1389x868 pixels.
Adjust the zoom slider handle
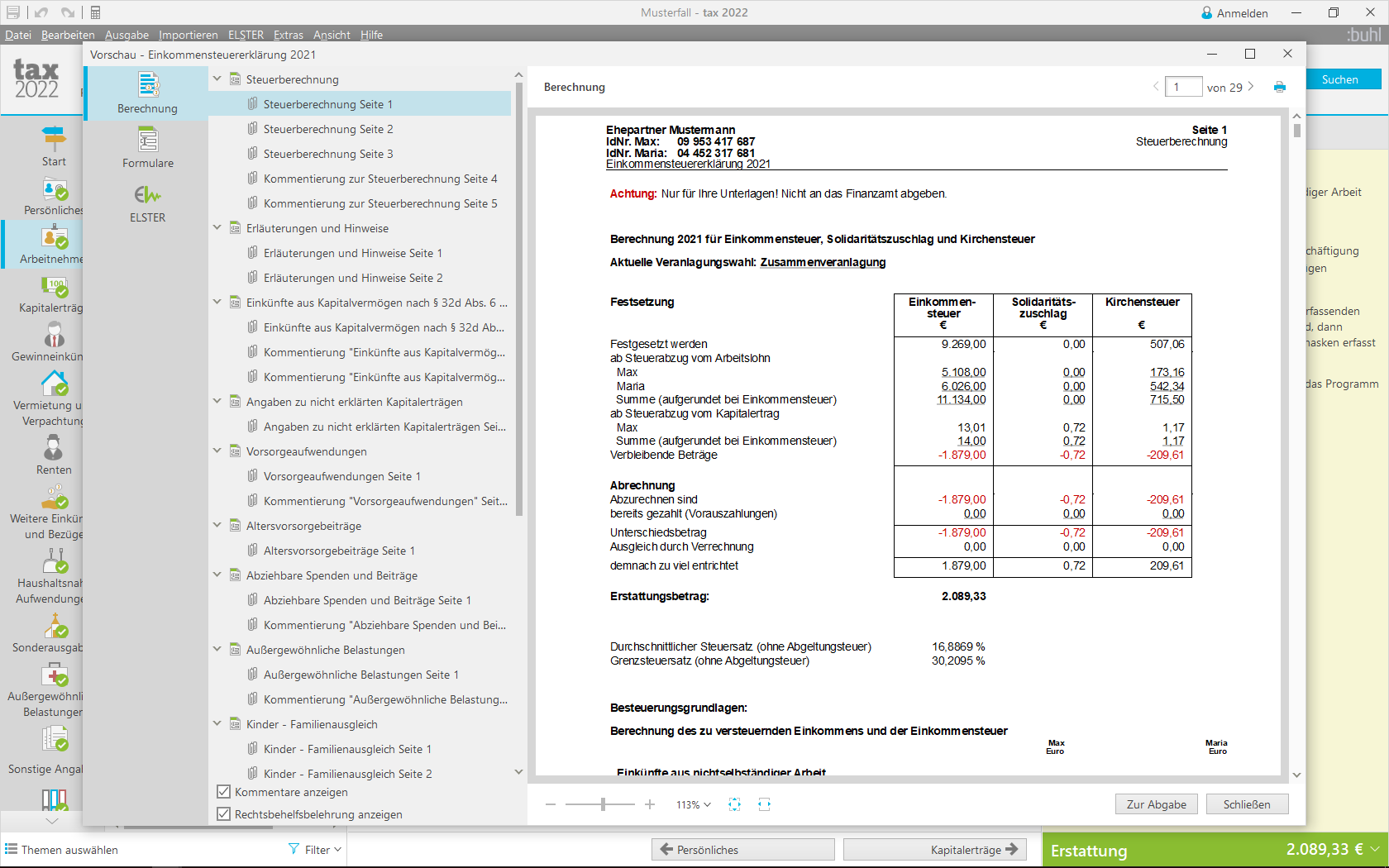[x=604, y=804]
